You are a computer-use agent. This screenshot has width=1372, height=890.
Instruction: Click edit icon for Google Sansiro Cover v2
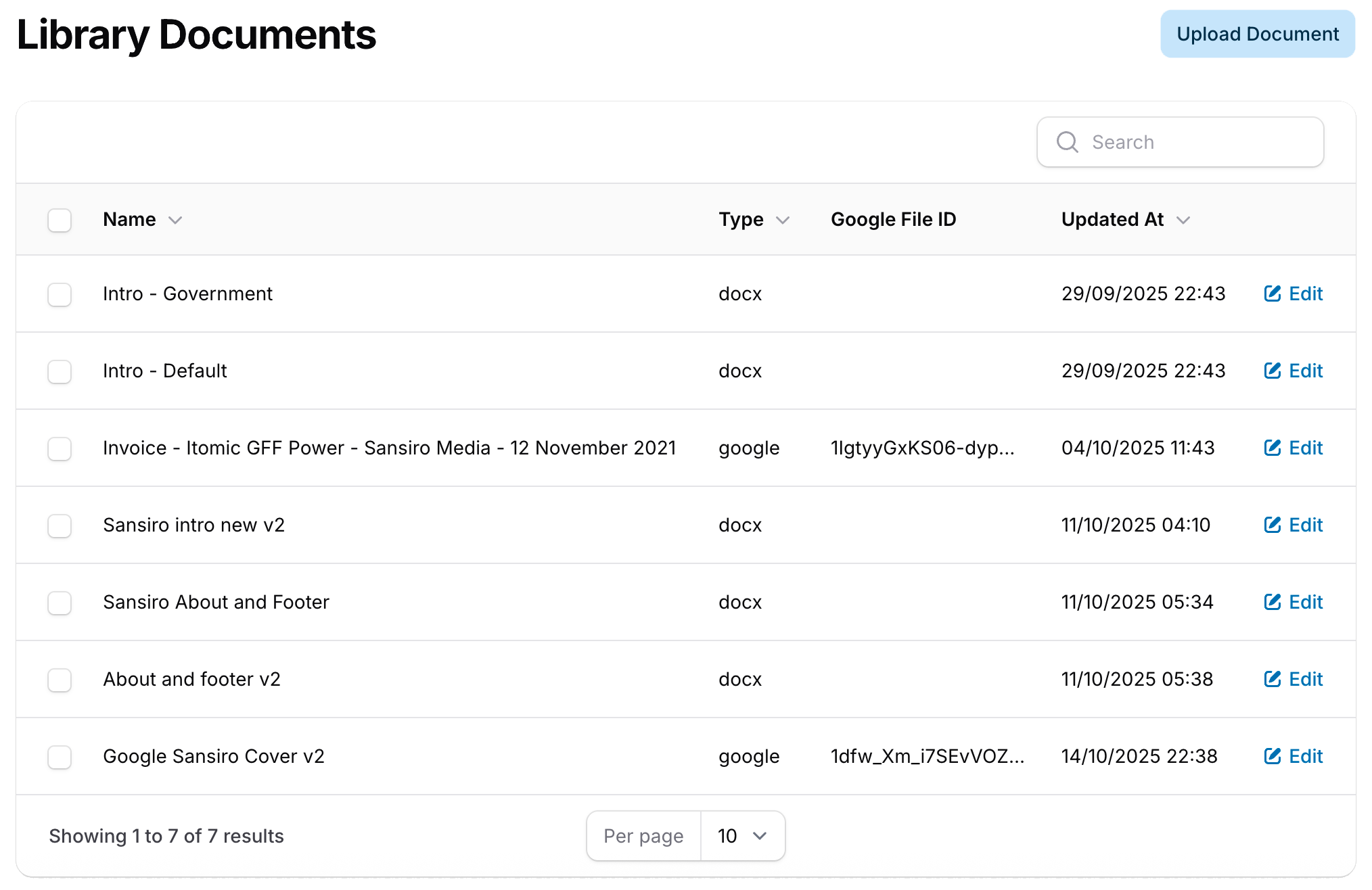pos(1272,756)
